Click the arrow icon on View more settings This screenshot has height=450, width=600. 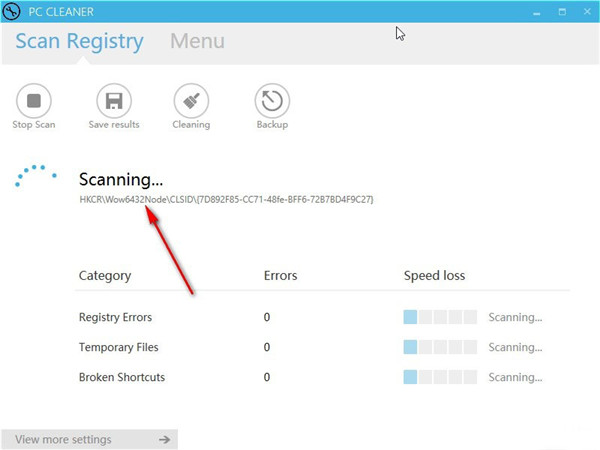[x=164, y=439]
